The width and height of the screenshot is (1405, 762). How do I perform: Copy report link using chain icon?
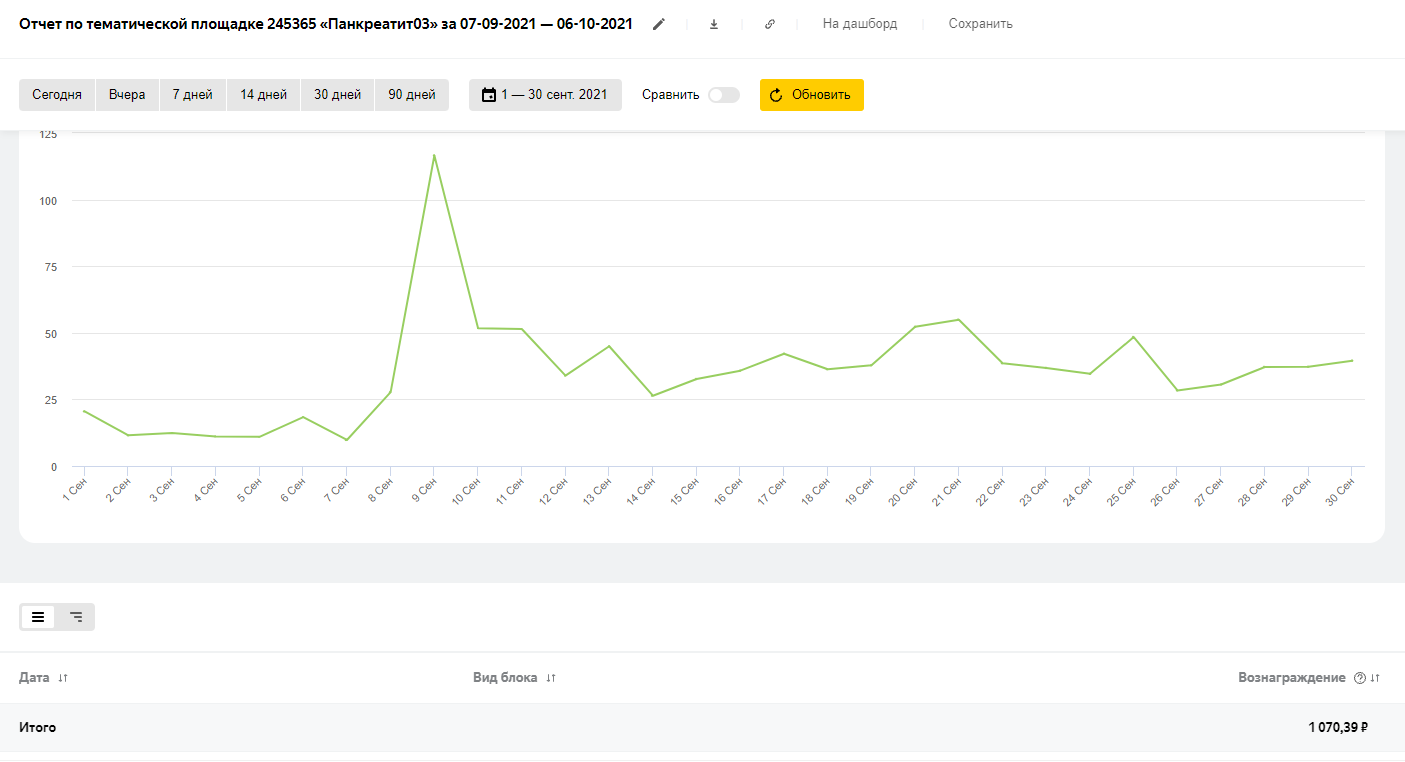pos(769,24)
